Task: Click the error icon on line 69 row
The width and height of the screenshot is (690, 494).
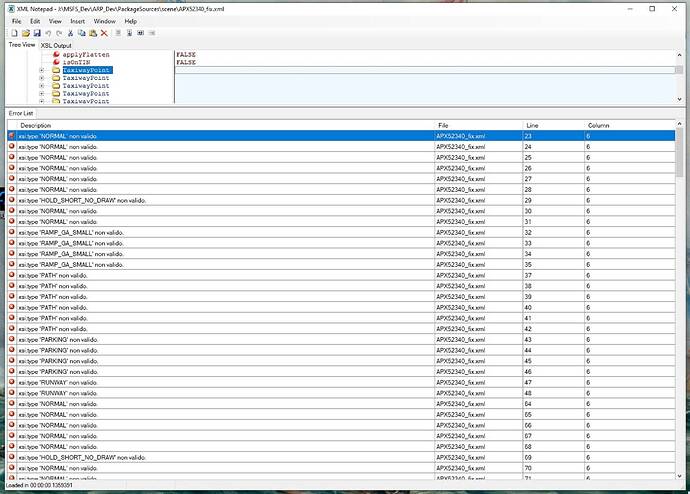Action: pos(12,457)
